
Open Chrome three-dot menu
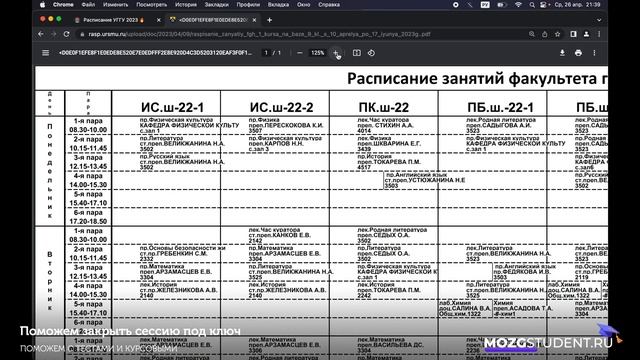[x=599, y=34]
